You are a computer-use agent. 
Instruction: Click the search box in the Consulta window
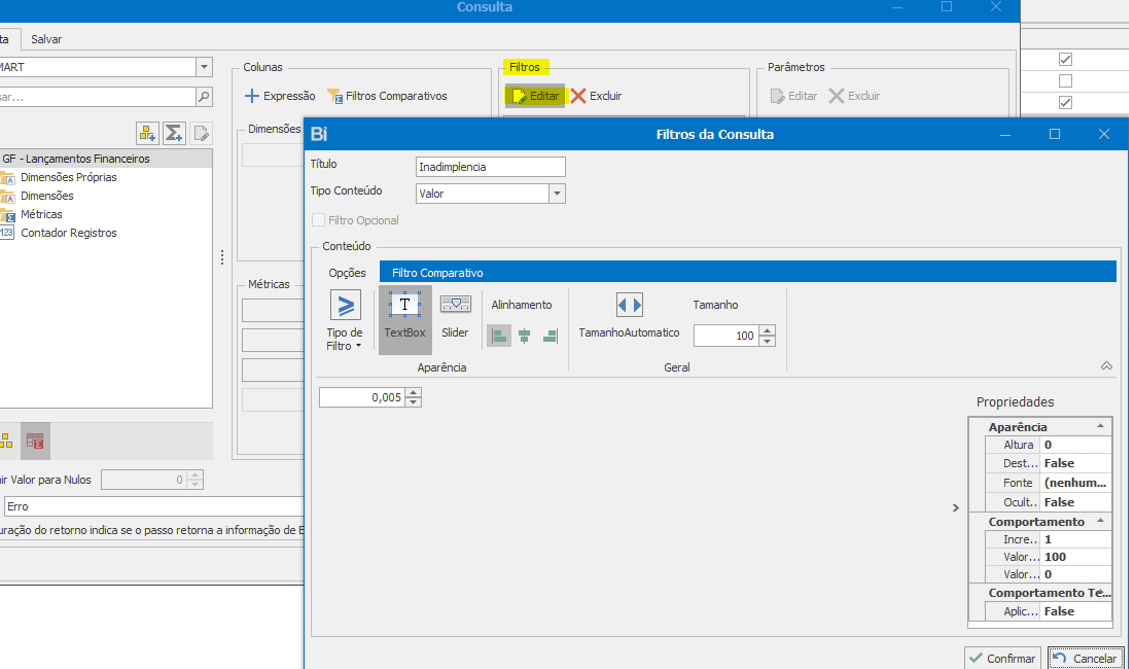tap(97, 96)
